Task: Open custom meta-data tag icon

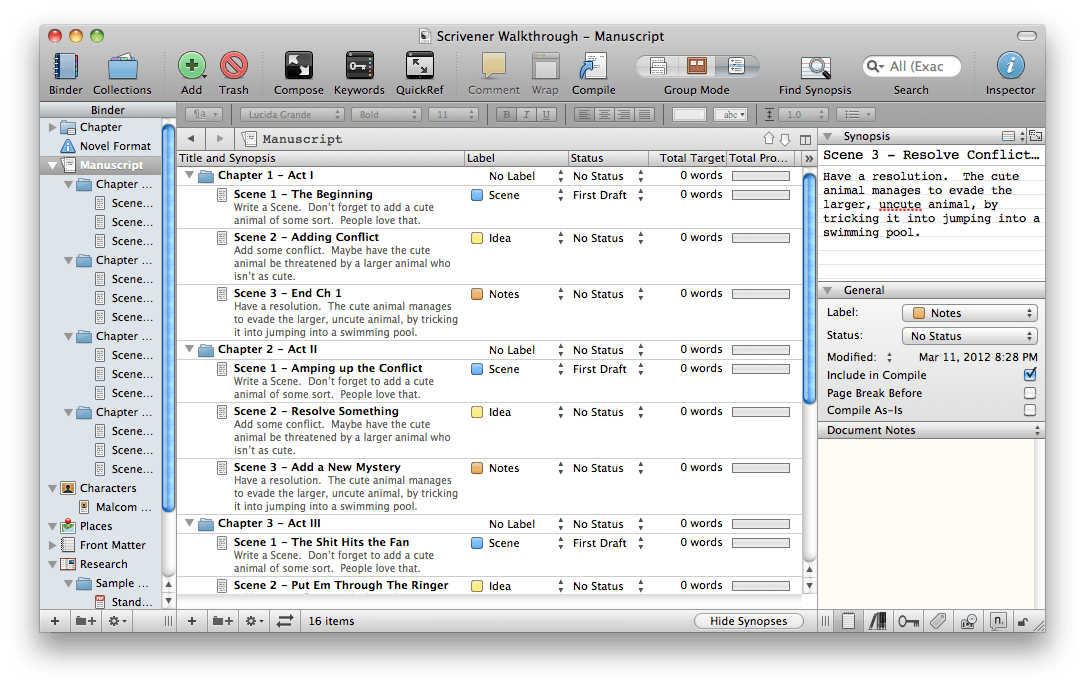Action: point(938,621)
